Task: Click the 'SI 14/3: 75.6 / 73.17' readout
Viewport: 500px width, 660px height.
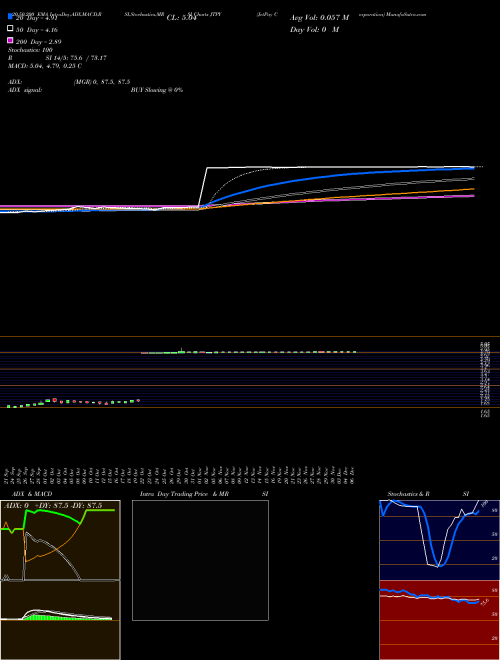Action: pyautogui.click(x=76, y=58)
